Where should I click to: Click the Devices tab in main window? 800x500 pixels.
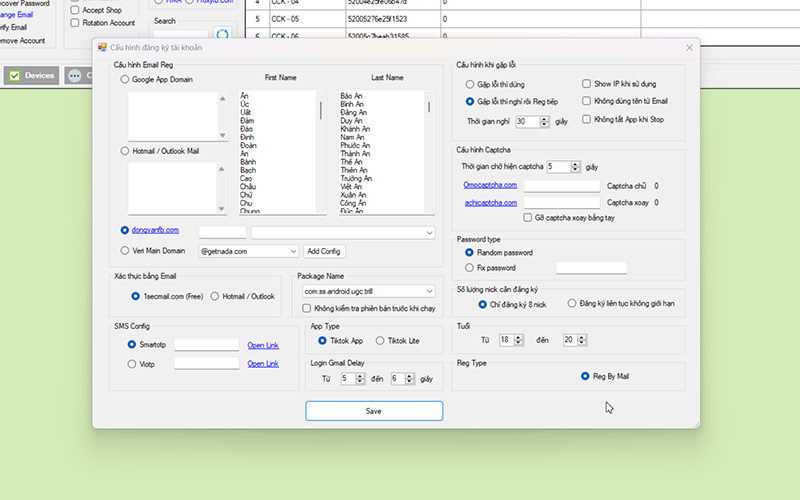[32, 76]
